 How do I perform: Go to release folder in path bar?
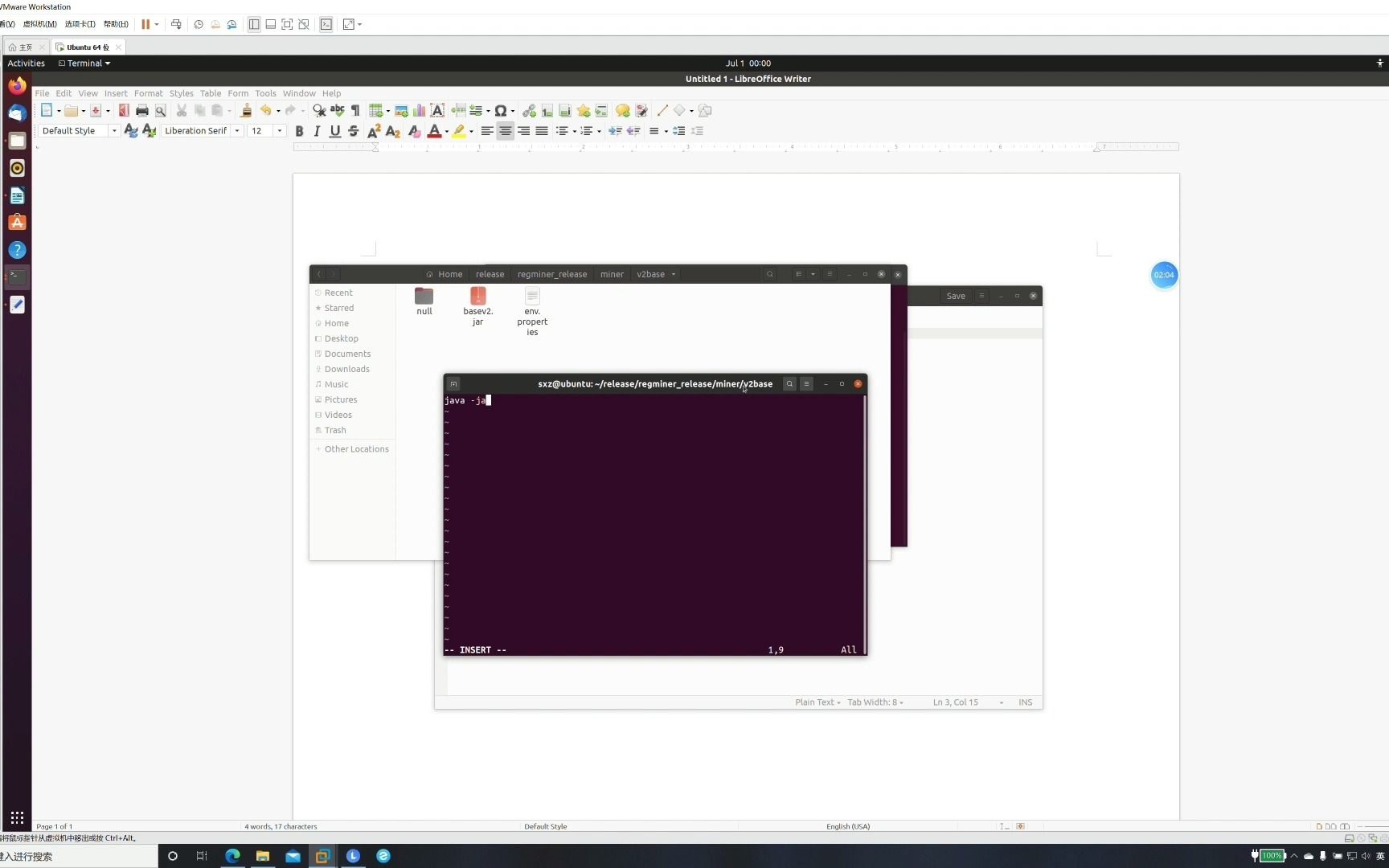click(490, 274)
